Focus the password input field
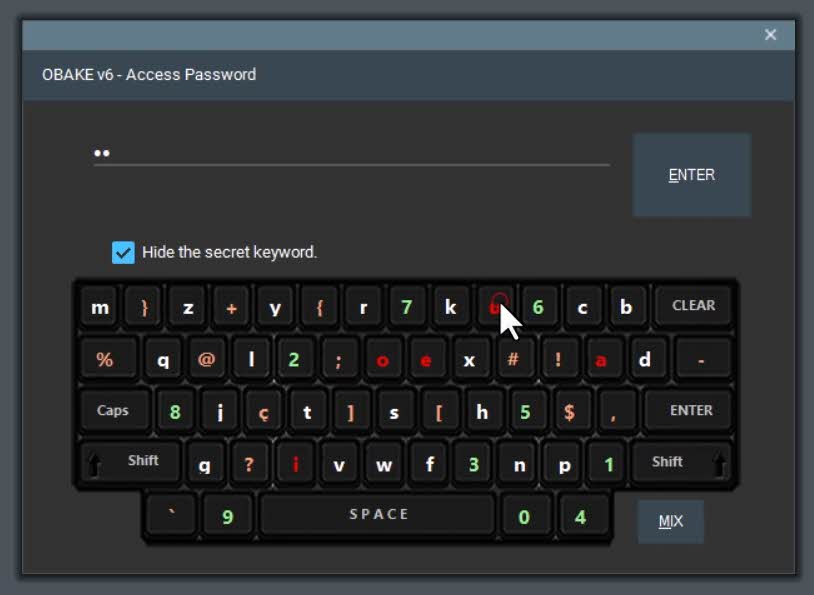The width and height of the screenshot is (814, 595). tap(351, 153)
